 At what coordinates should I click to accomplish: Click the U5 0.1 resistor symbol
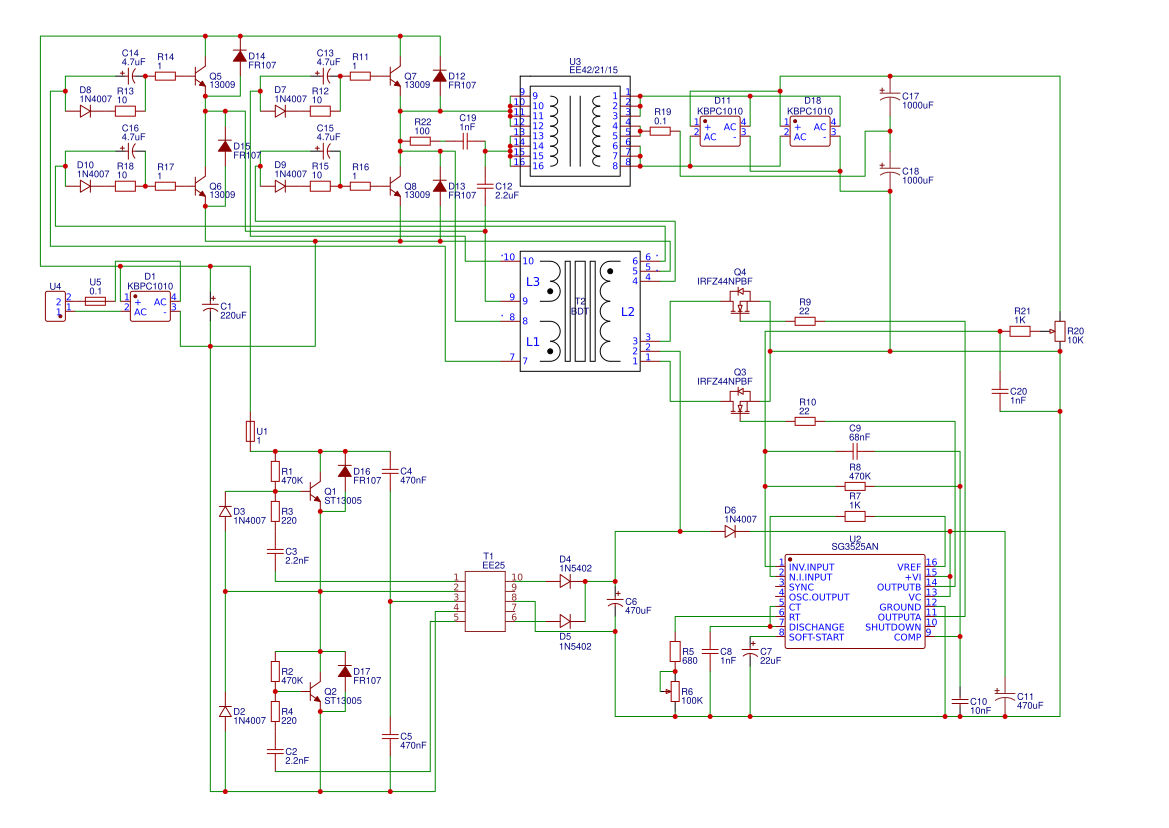coord(95,301)
